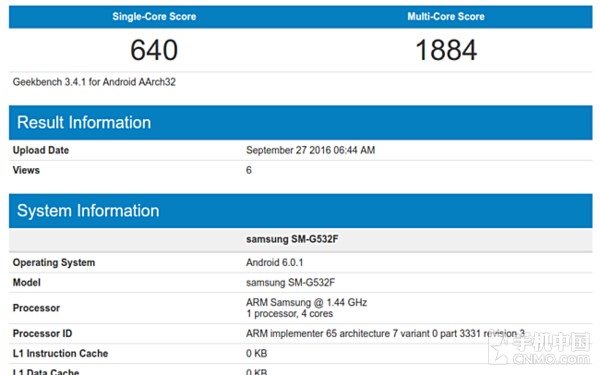Click the System Information section header
Viewport: 600px width, 375px height.
[301, 211]
